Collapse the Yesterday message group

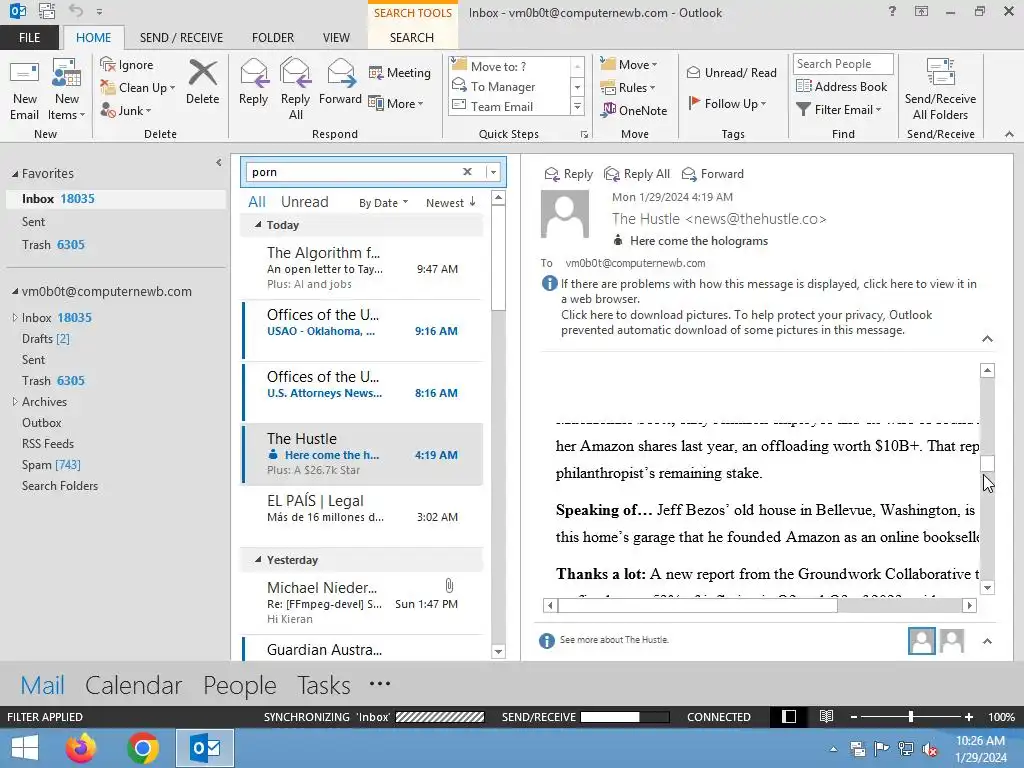(x=258, y=560)
